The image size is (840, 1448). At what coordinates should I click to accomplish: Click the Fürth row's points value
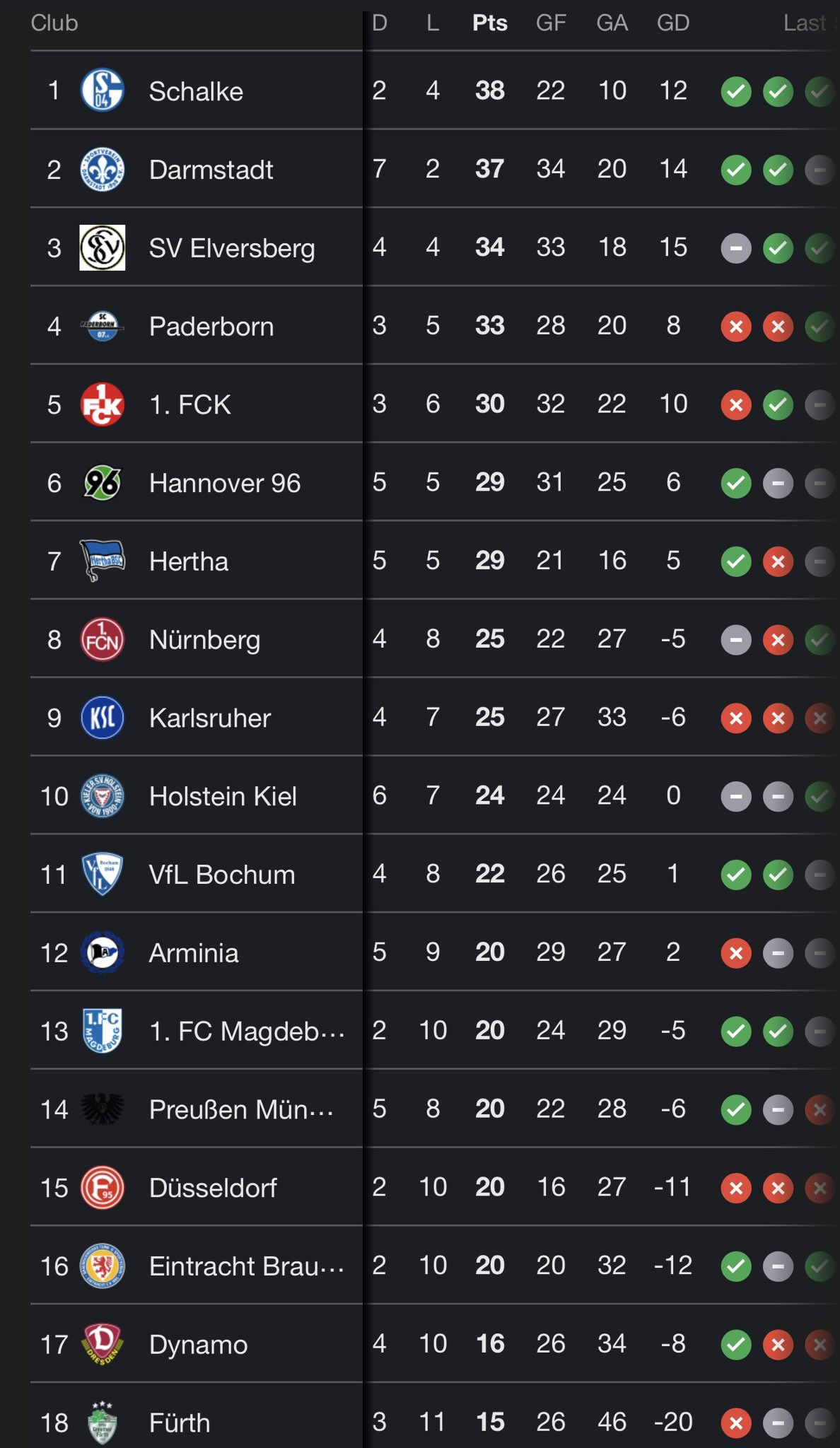pos(489,1422)
